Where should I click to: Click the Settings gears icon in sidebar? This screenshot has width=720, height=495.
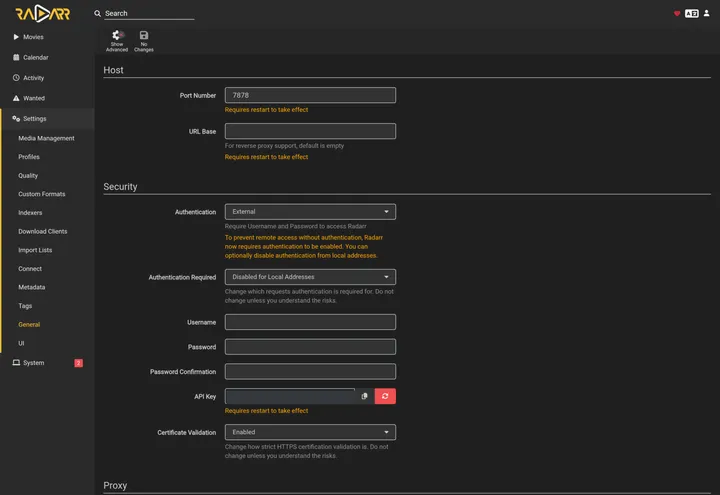[x=16, y=118]
